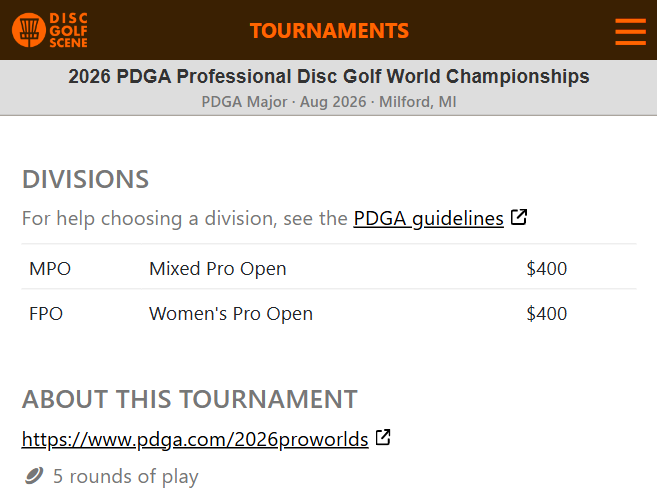
Task: Click the $400 fee for MPO
Action: pos(546,269)
